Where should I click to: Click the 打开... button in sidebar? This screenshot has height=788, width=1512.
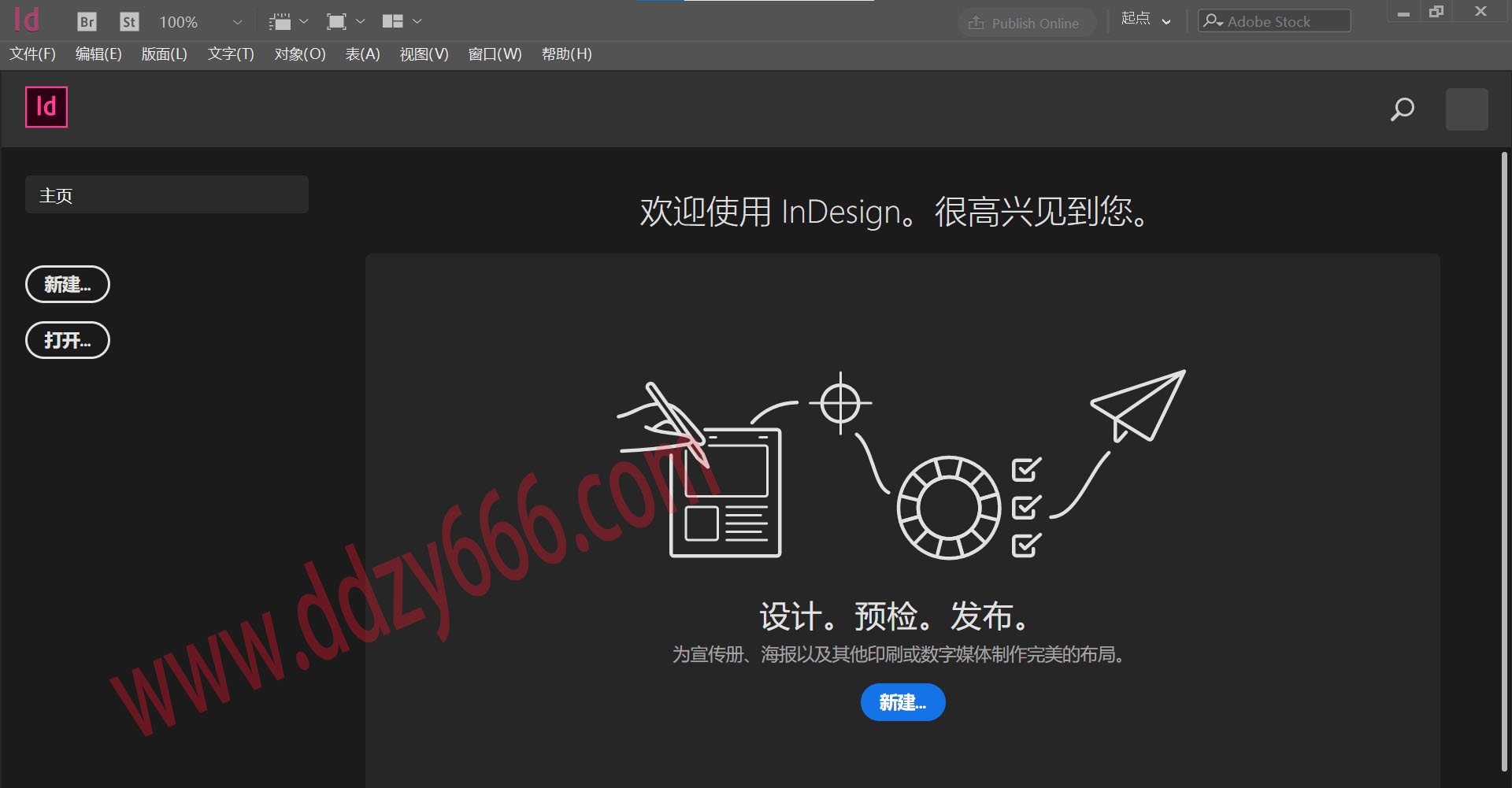pos(68,340)
